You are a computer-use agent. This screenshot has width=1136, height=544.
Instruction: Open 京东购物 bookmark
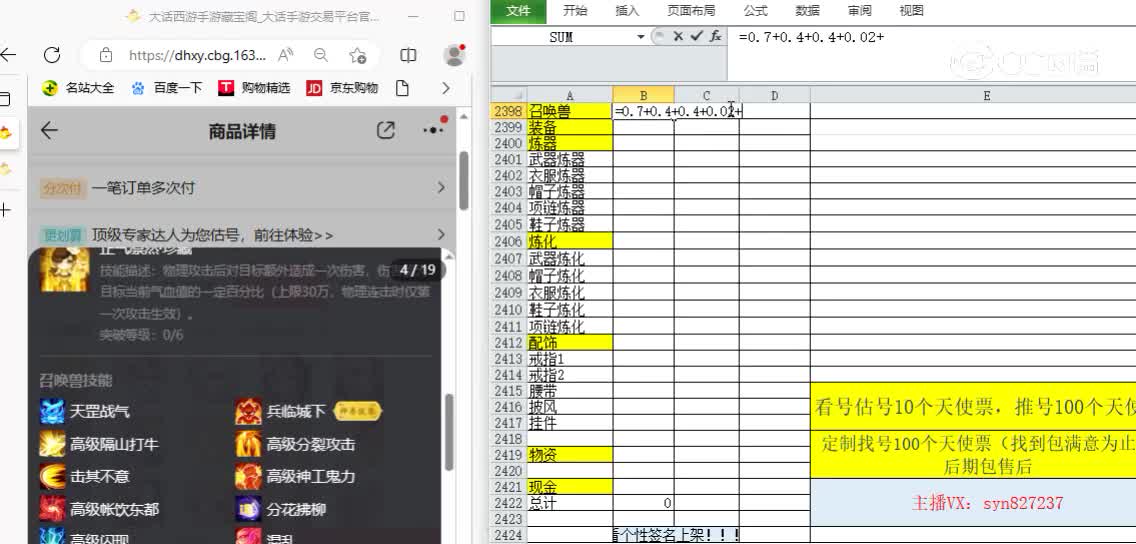343,88
